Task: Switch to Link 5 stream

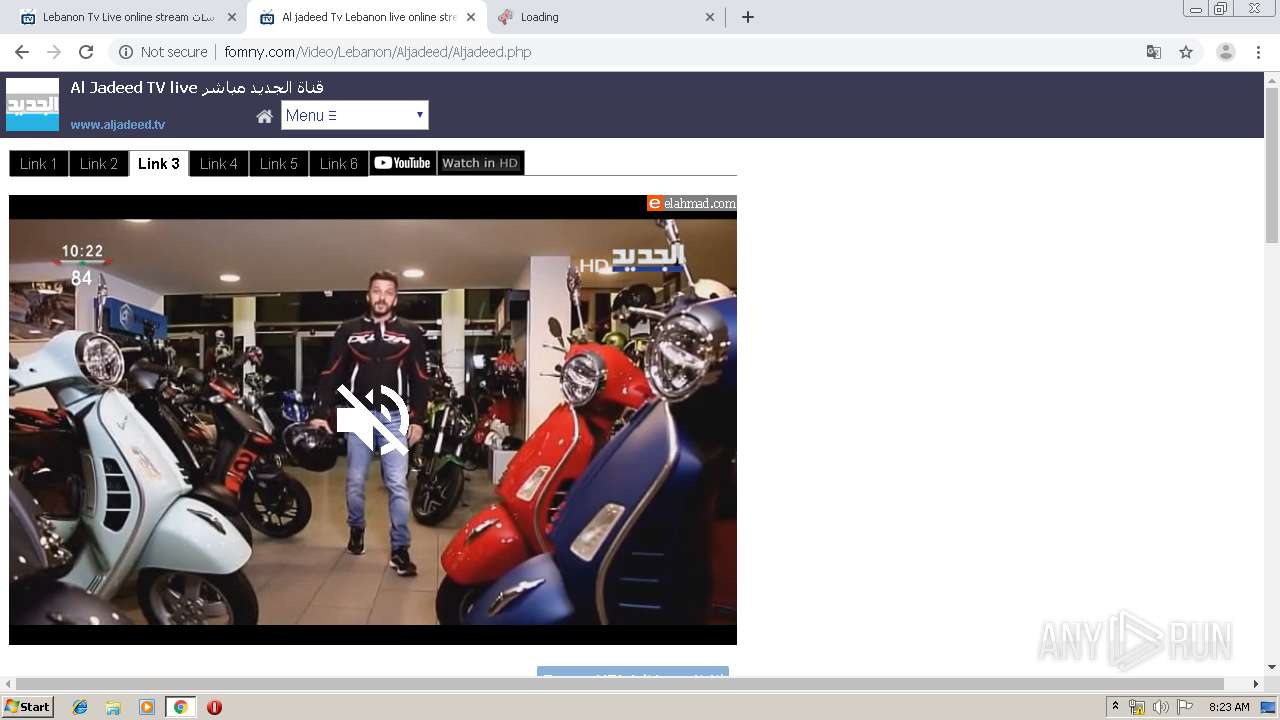Action: tap(279, 163)
